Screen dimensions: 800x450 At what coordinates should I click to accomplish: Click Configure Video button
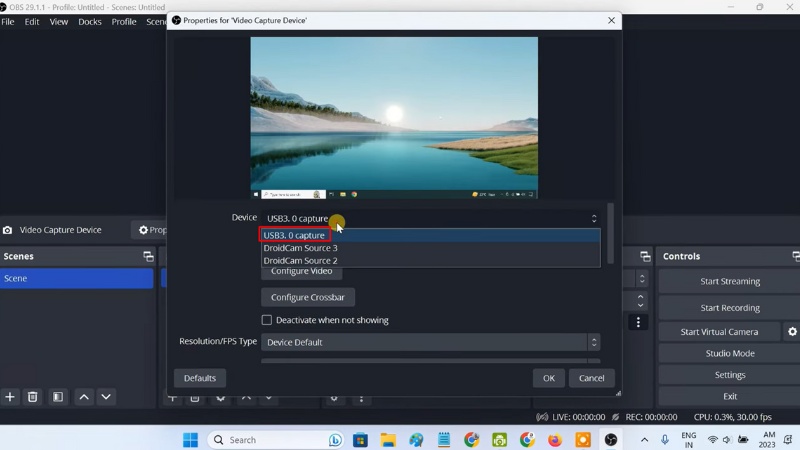point(302,272)
